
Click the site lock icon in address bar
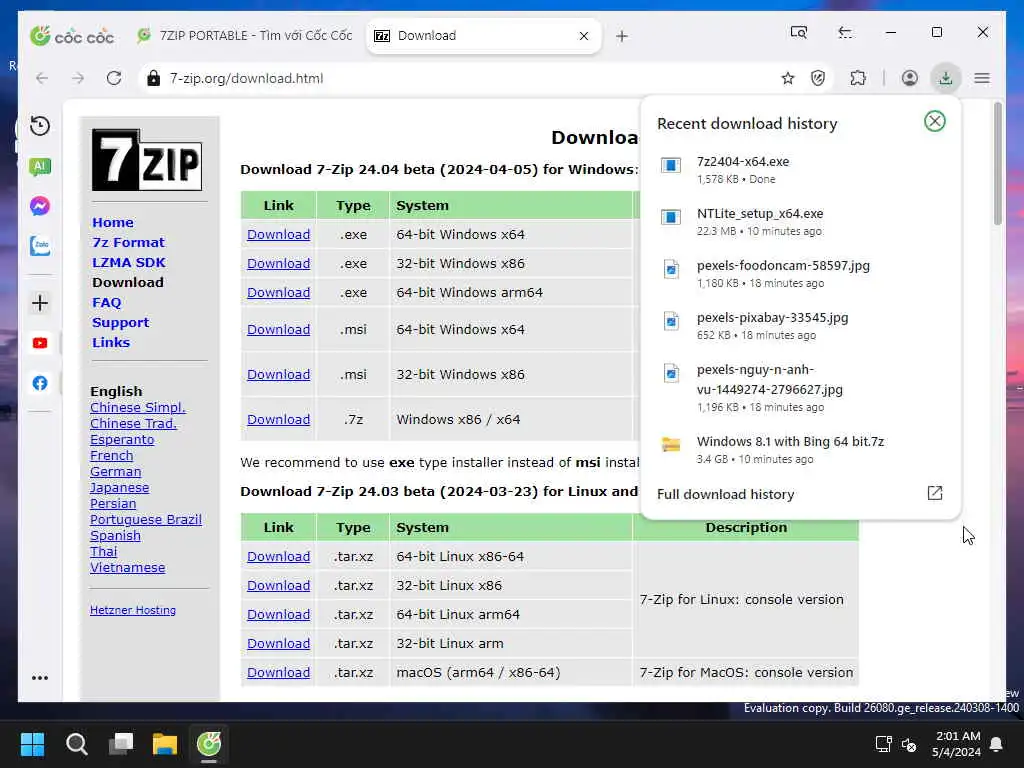[x=153, y=78]
